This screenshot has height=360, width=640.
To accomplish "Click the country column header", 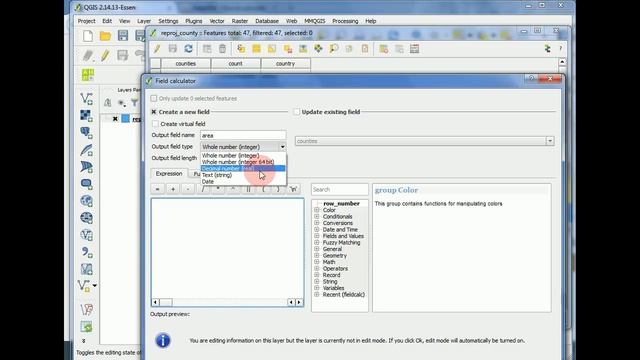I will click(x=285, y=64).
